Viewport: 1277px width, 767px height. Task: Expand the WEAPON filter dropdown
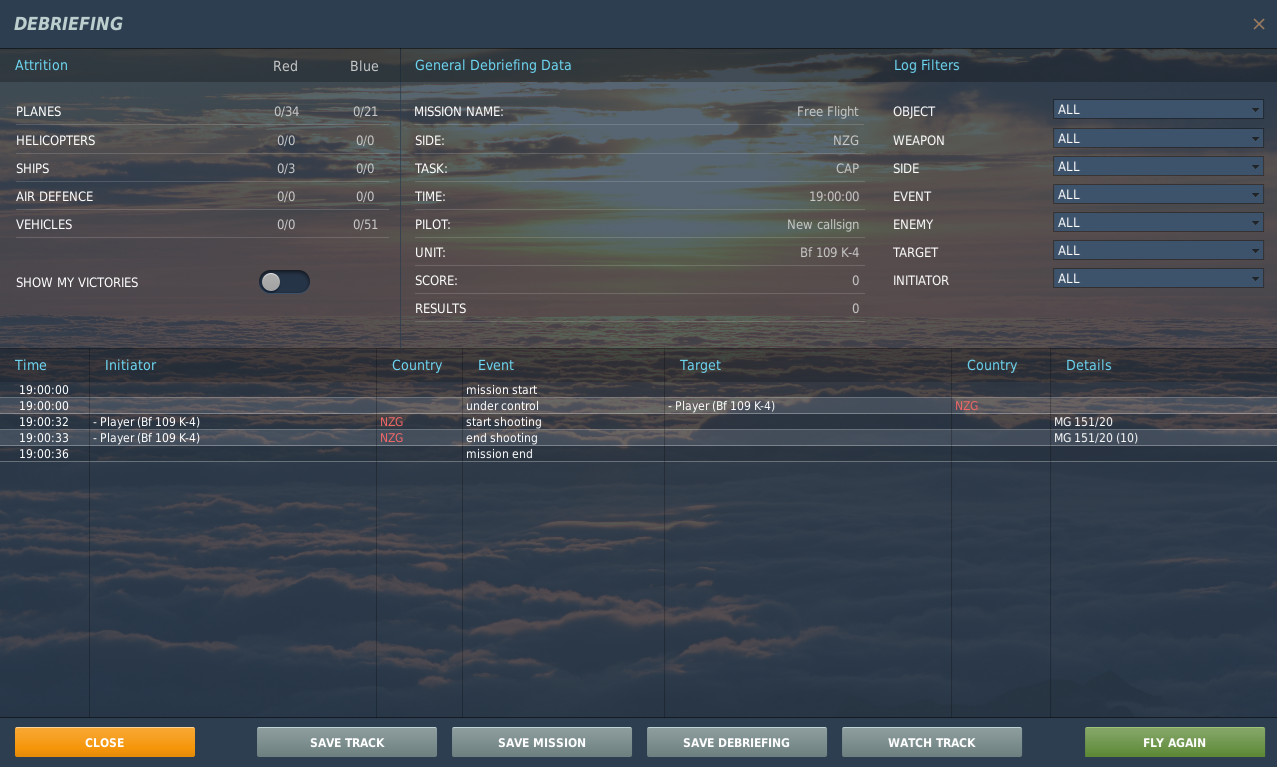point(1157,139)
